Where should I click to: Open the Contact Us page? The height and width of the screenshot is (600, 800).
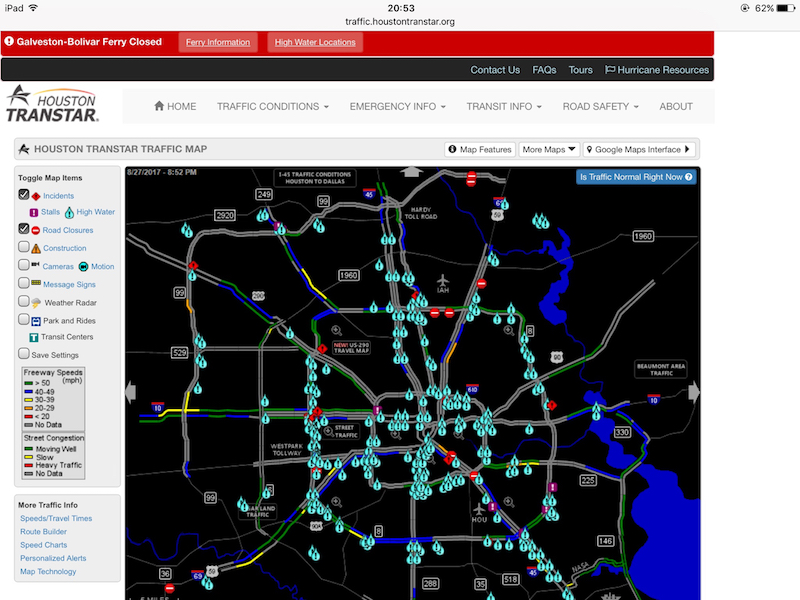(495, 70)
